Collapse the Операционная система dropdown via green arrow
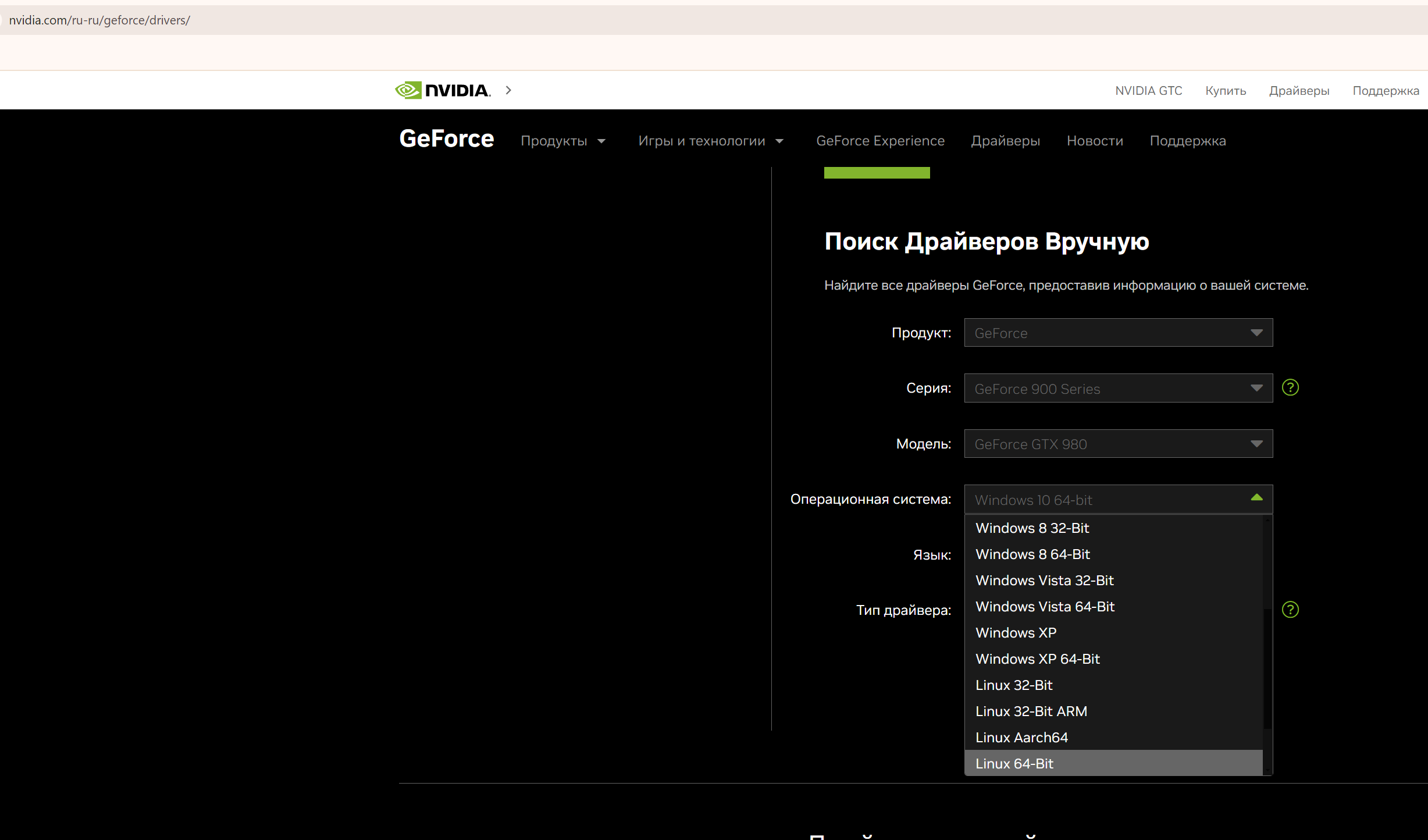 point(1256,498)
